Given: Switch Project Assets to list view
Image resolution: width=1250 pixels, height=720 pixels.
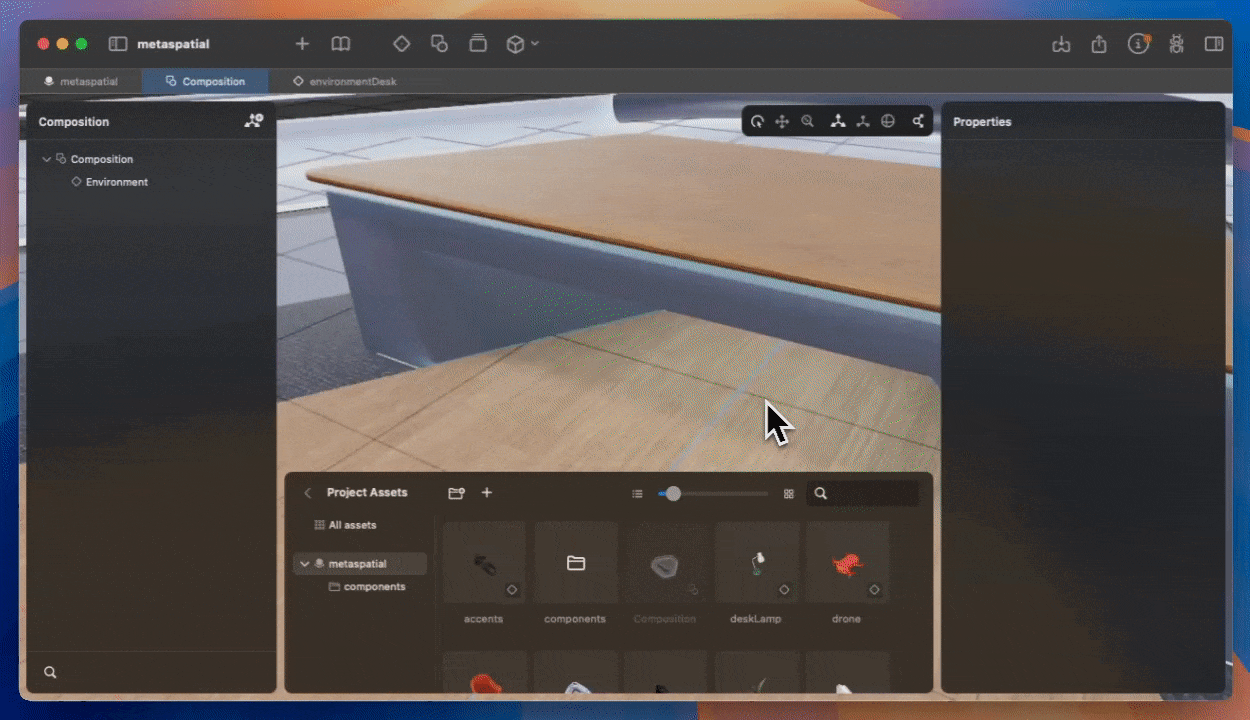Looking at the screenshot, I should pos(637,493).
